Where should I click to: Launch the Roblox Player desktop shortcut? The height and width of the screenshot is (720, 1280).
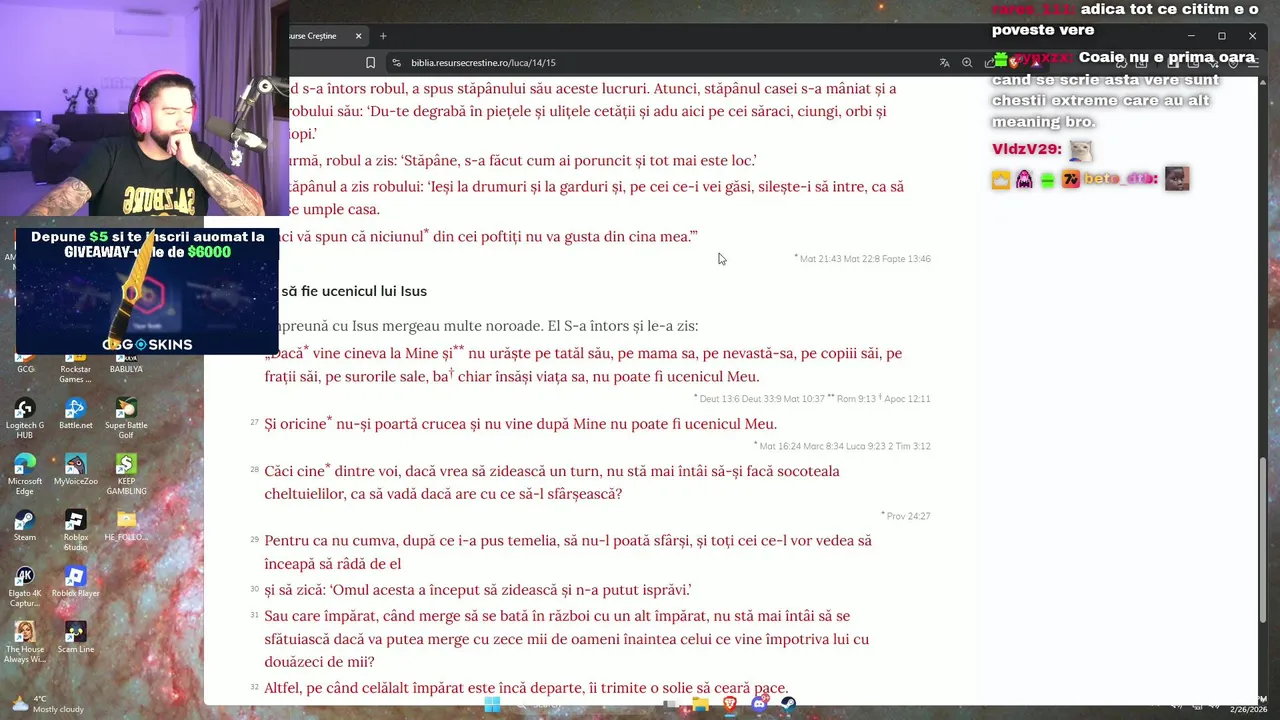(75, 582)
